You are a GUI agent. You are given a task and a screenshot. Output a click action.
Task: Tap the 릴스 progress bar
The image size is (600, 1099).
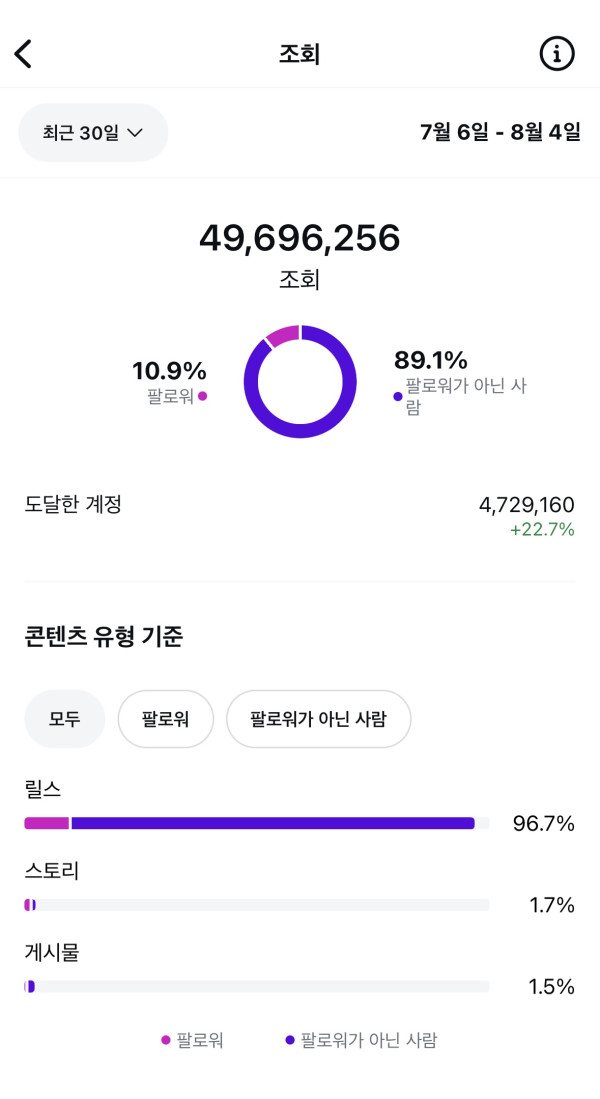256,823
